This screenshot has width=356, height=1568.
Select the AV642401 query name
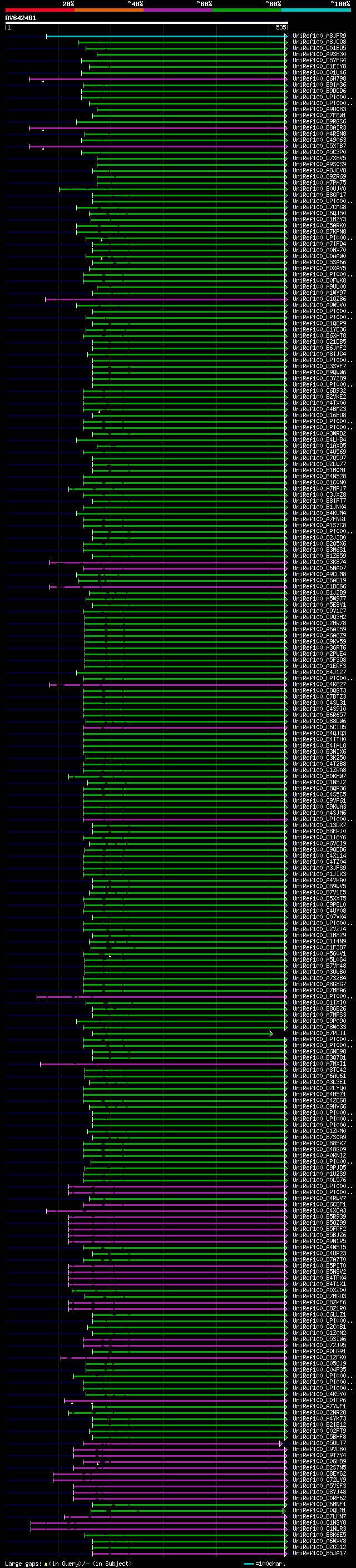(x=21, y=18)
